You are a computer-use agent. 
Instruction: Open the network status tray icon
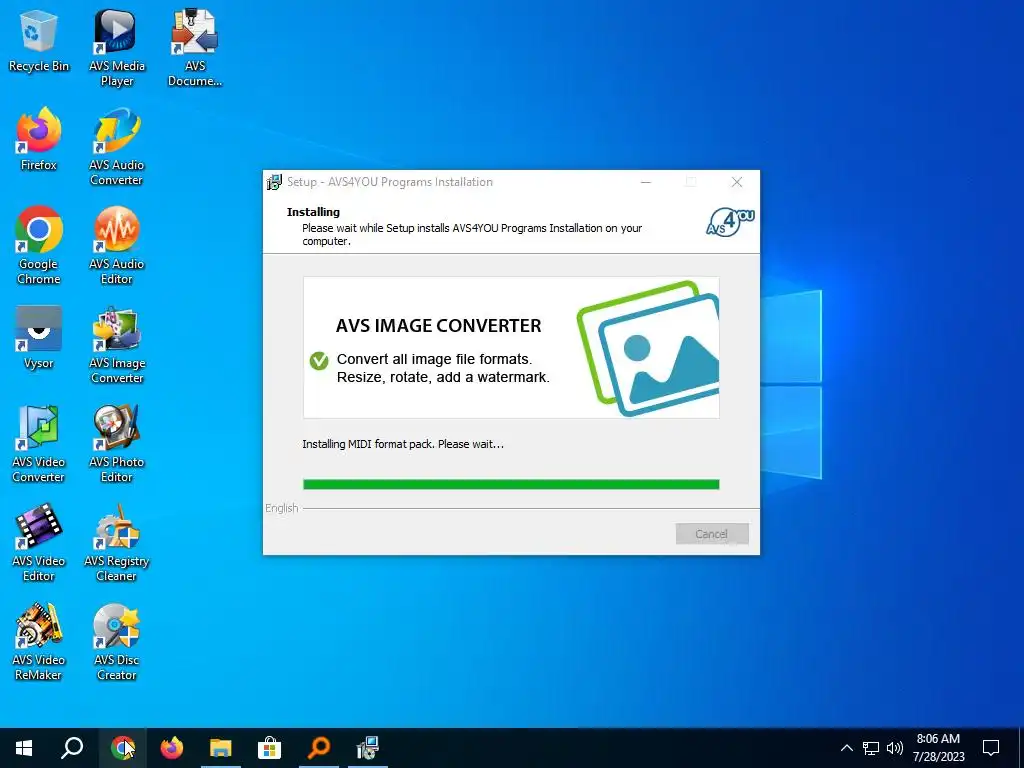871,748
